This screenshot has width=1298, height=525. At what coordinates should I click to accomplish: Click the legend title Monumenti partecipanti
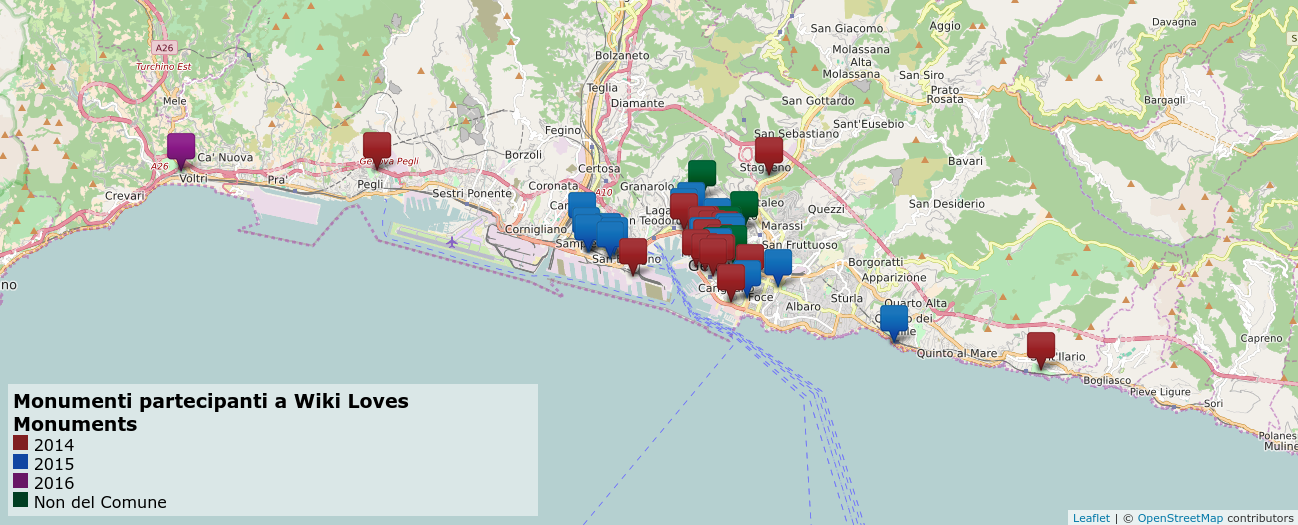211,412
